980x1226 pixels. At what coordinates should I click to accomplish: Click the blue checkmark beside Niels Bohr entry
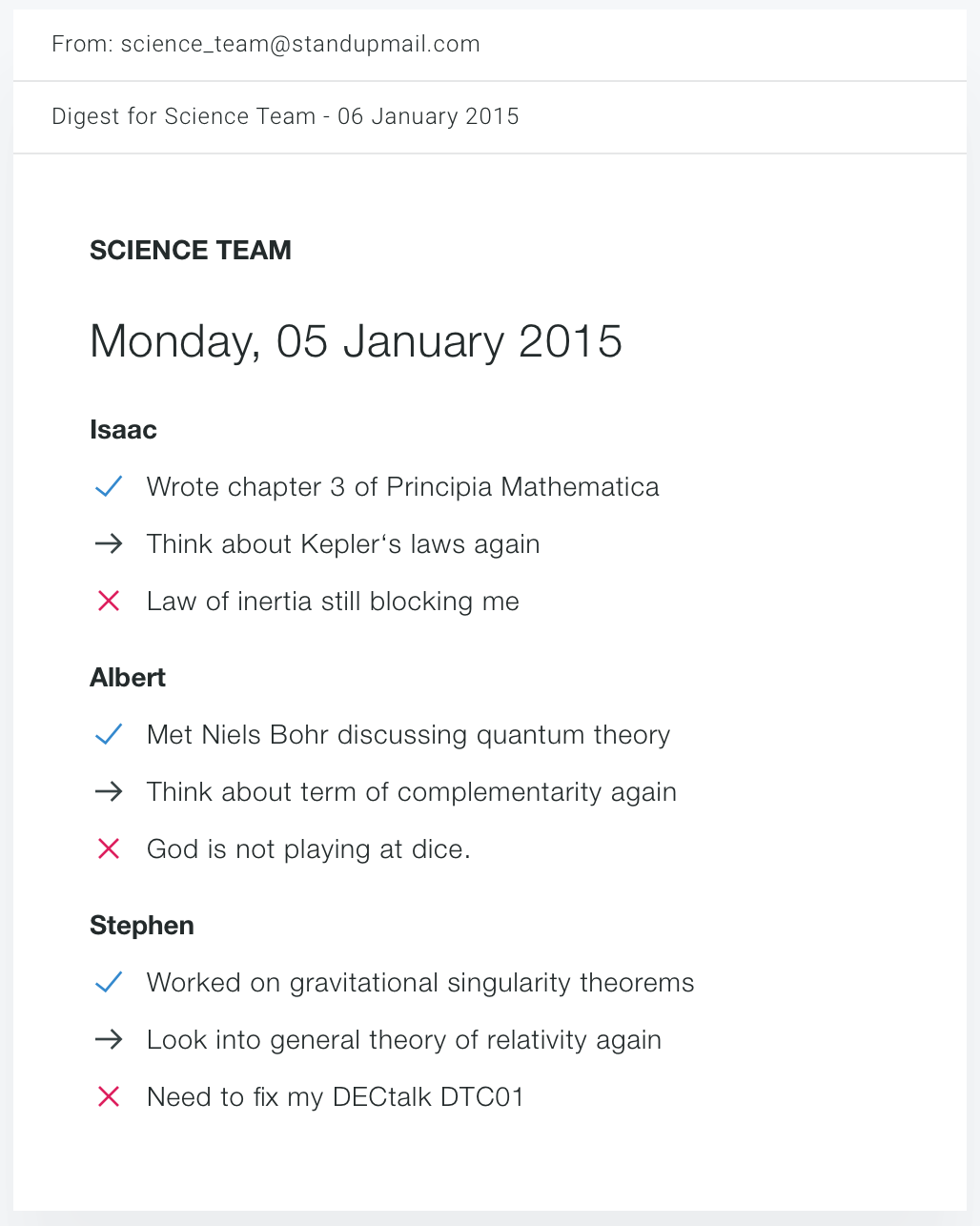click(109, 735)
